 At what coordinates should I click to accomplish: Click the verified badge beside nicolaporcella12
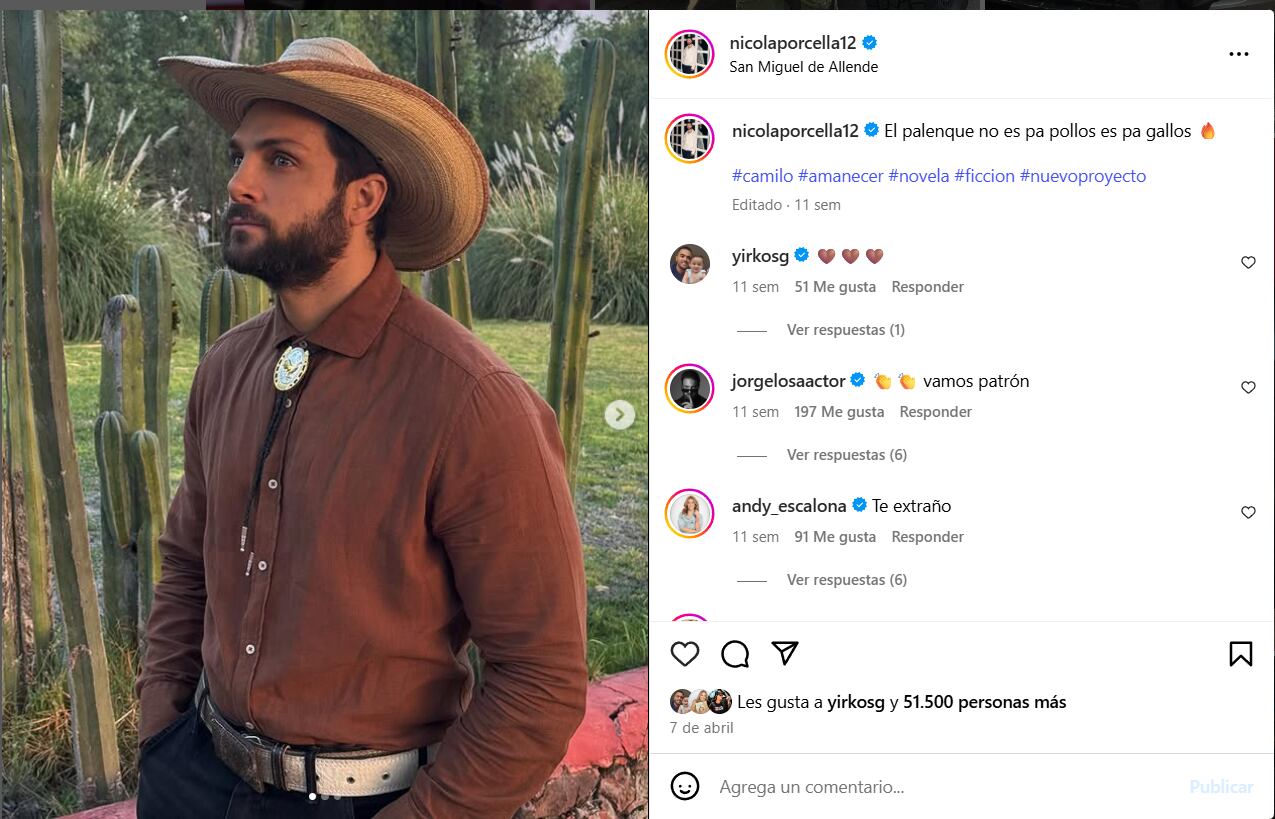869,43
